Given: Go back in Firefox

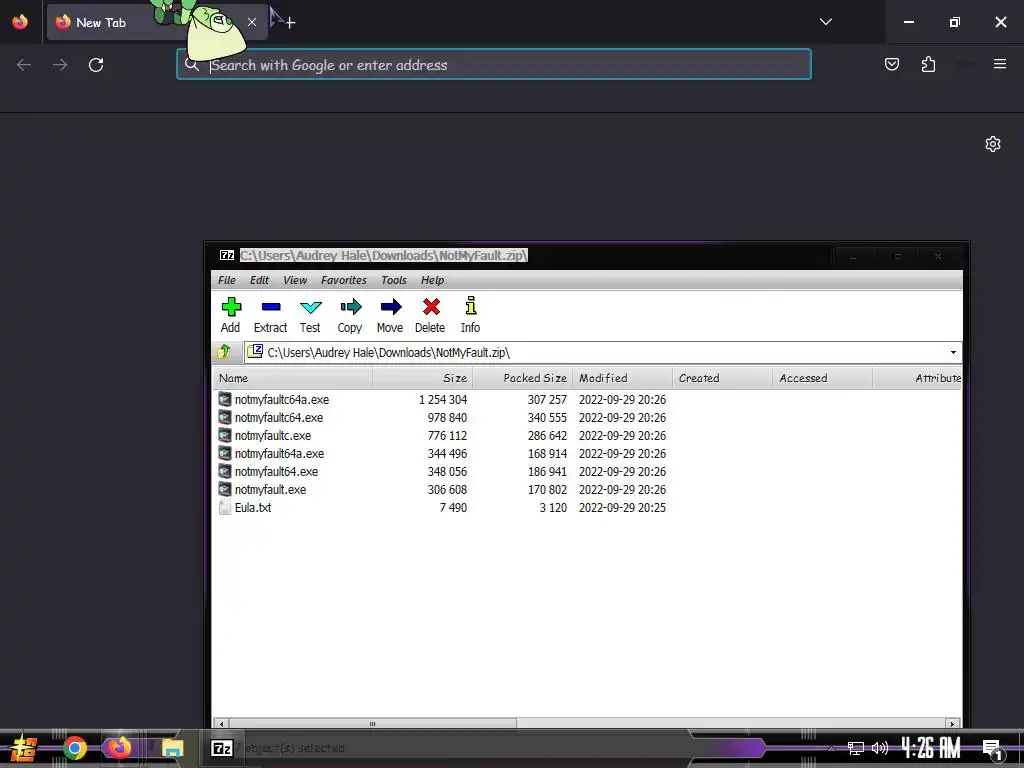Looking at the screenshot, I should click(x=24, y=65).
